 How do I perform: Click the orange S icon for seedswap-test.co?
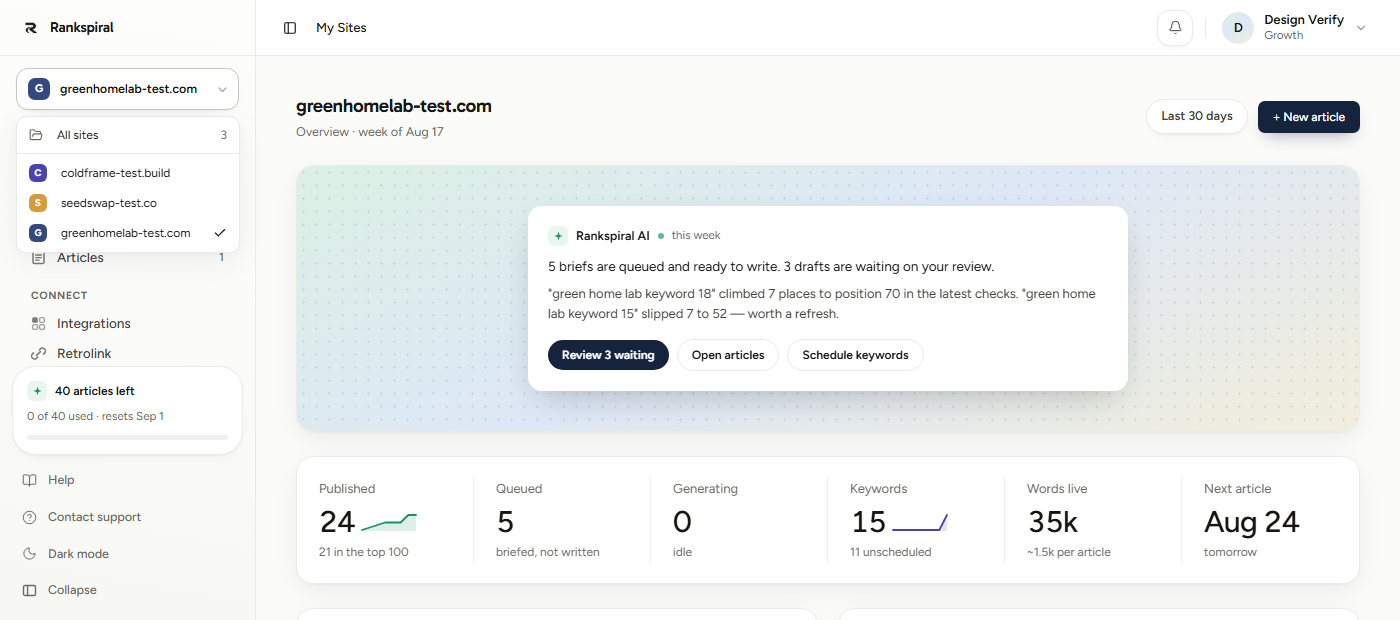(38, 203)
